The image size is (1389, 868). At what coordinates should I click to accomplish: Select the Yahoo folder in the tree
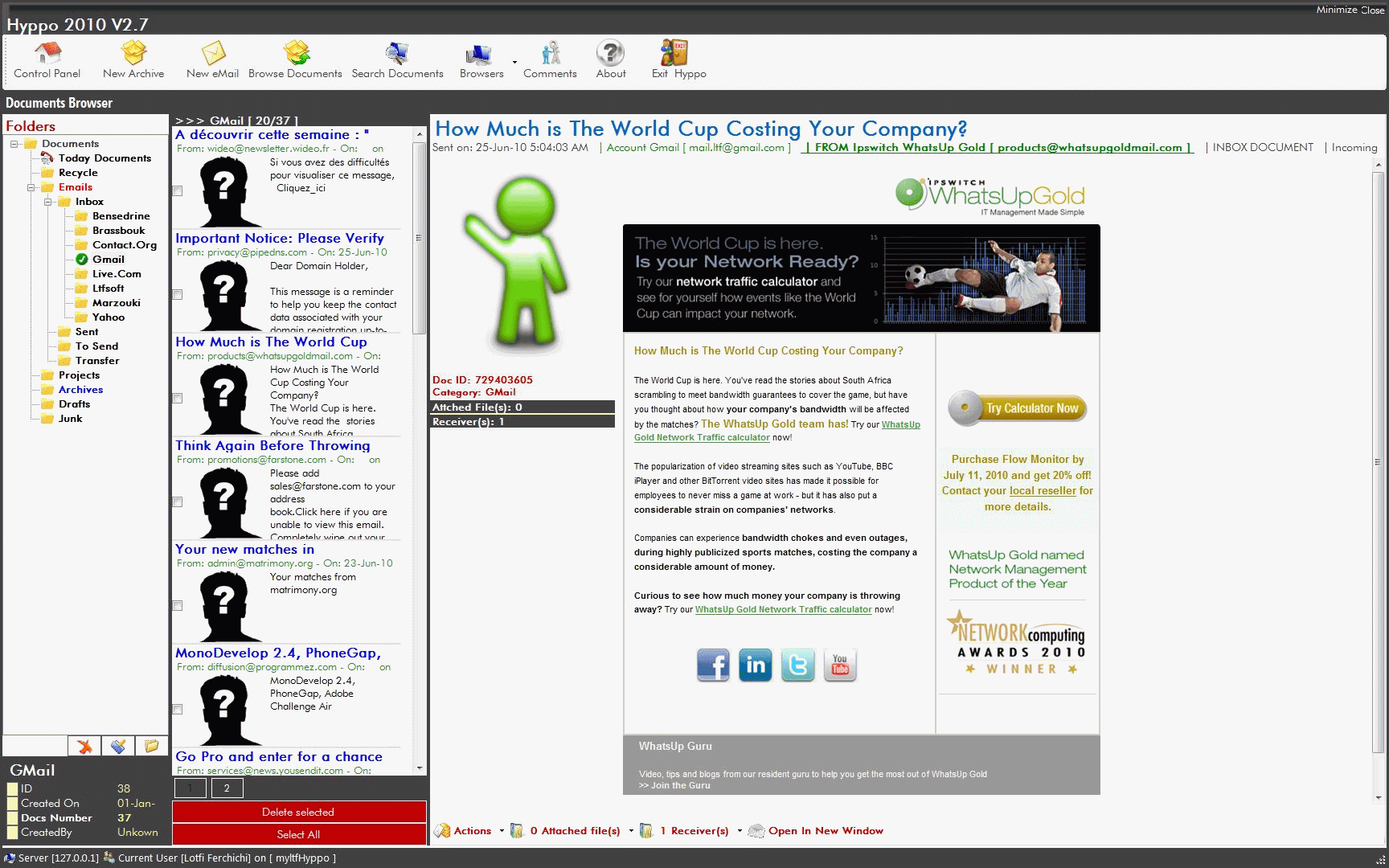pyautogui.click(x=108, y=317)
